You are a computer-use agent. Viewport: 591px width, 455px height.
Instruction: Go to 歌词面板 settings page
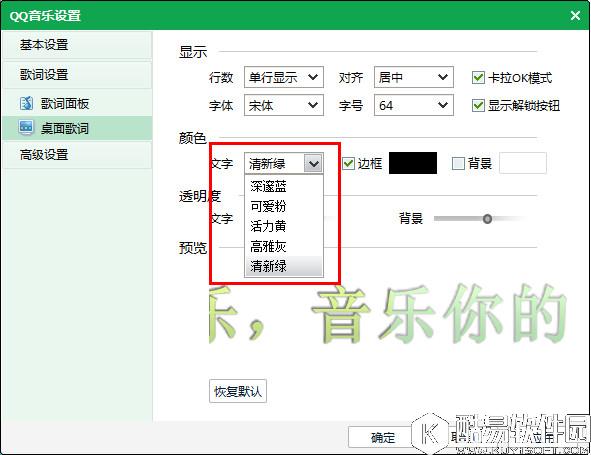[77, 103]
